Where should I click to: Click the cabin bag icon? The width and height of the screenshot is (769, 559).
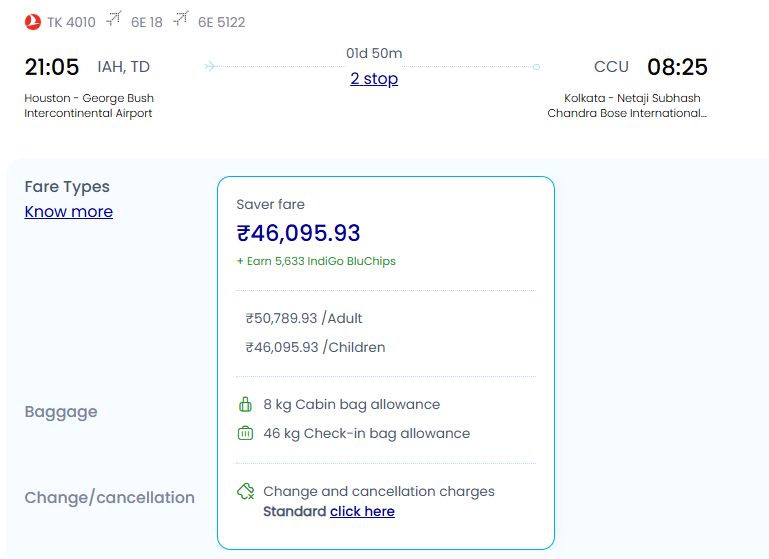pos(245,405)
